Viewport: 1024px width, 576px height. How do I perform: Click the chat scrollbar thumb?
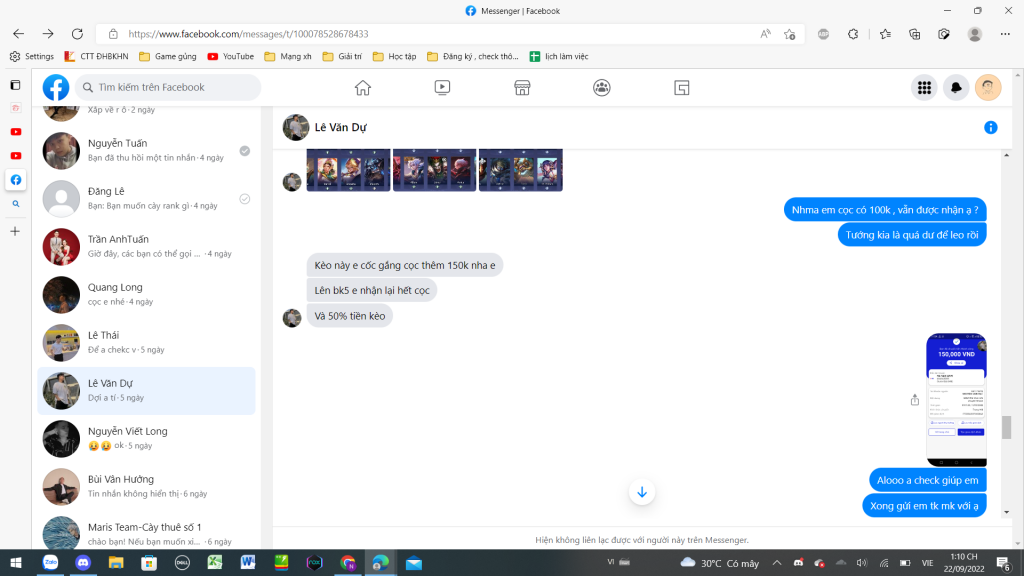point(1006,427)
